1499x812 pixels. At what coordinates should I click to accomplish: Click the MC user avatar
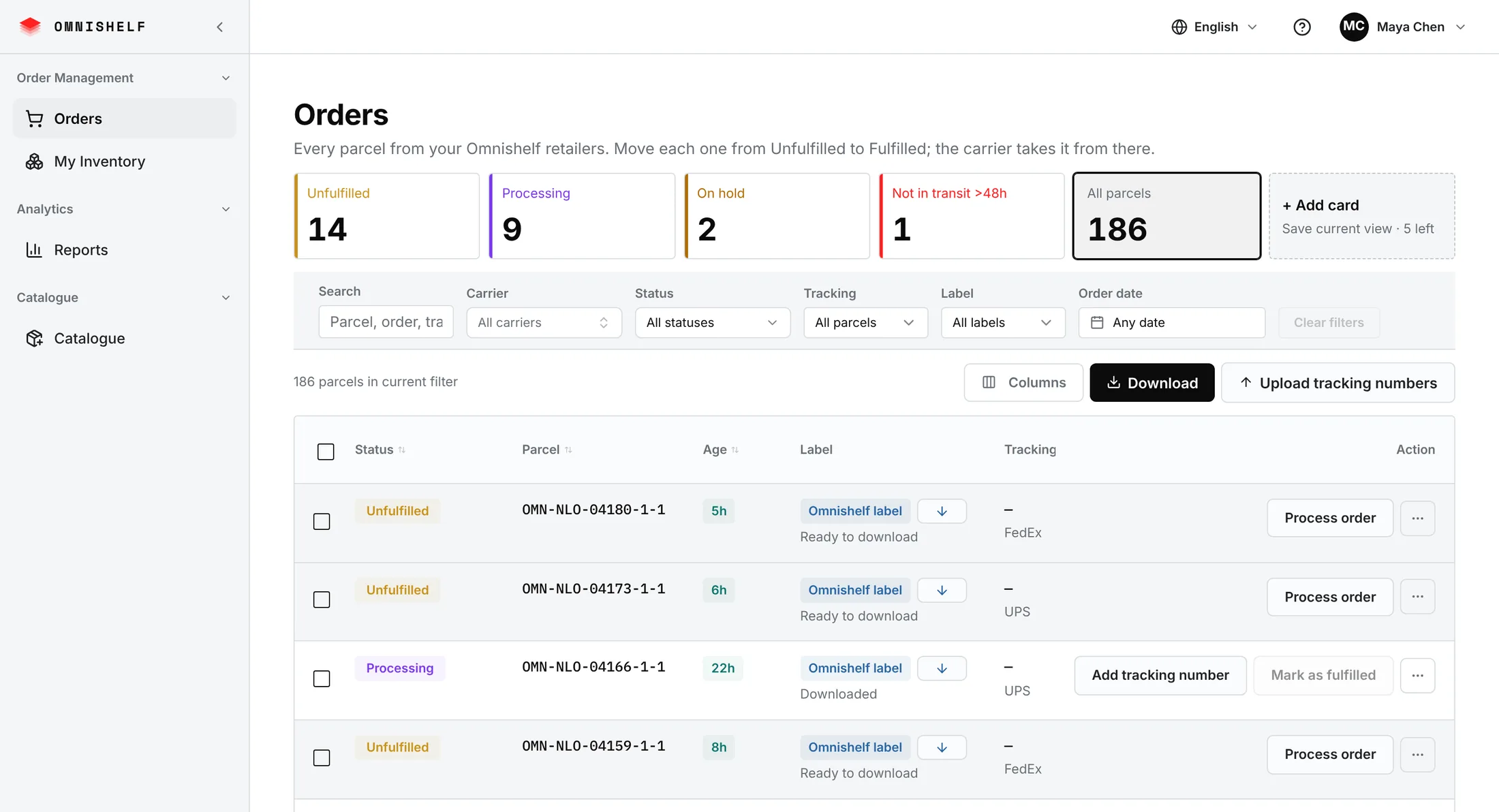tap(1353, 27)
